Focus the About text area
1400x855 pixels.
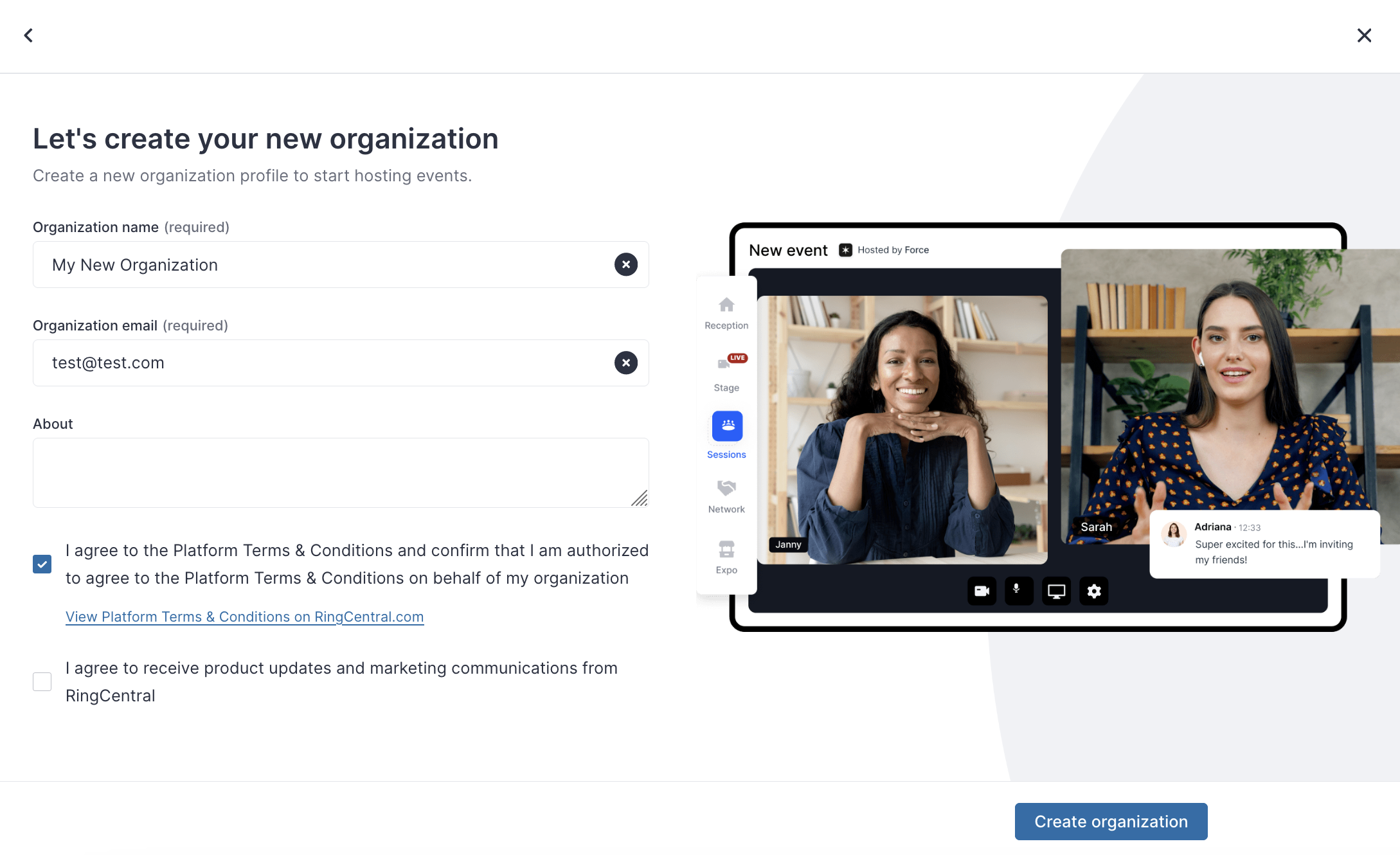341,473
